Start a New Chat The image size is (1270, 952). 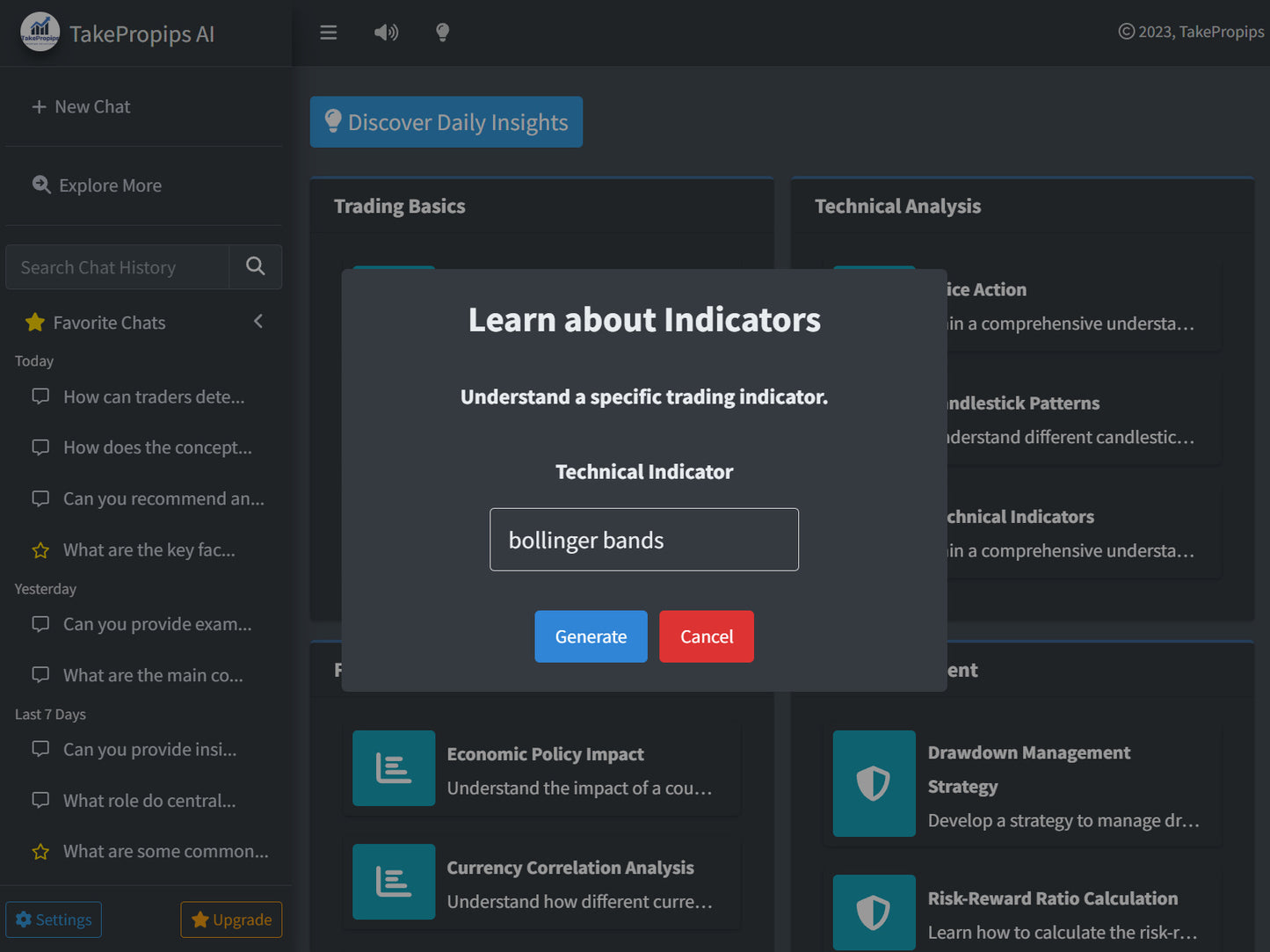click(81, 106)
